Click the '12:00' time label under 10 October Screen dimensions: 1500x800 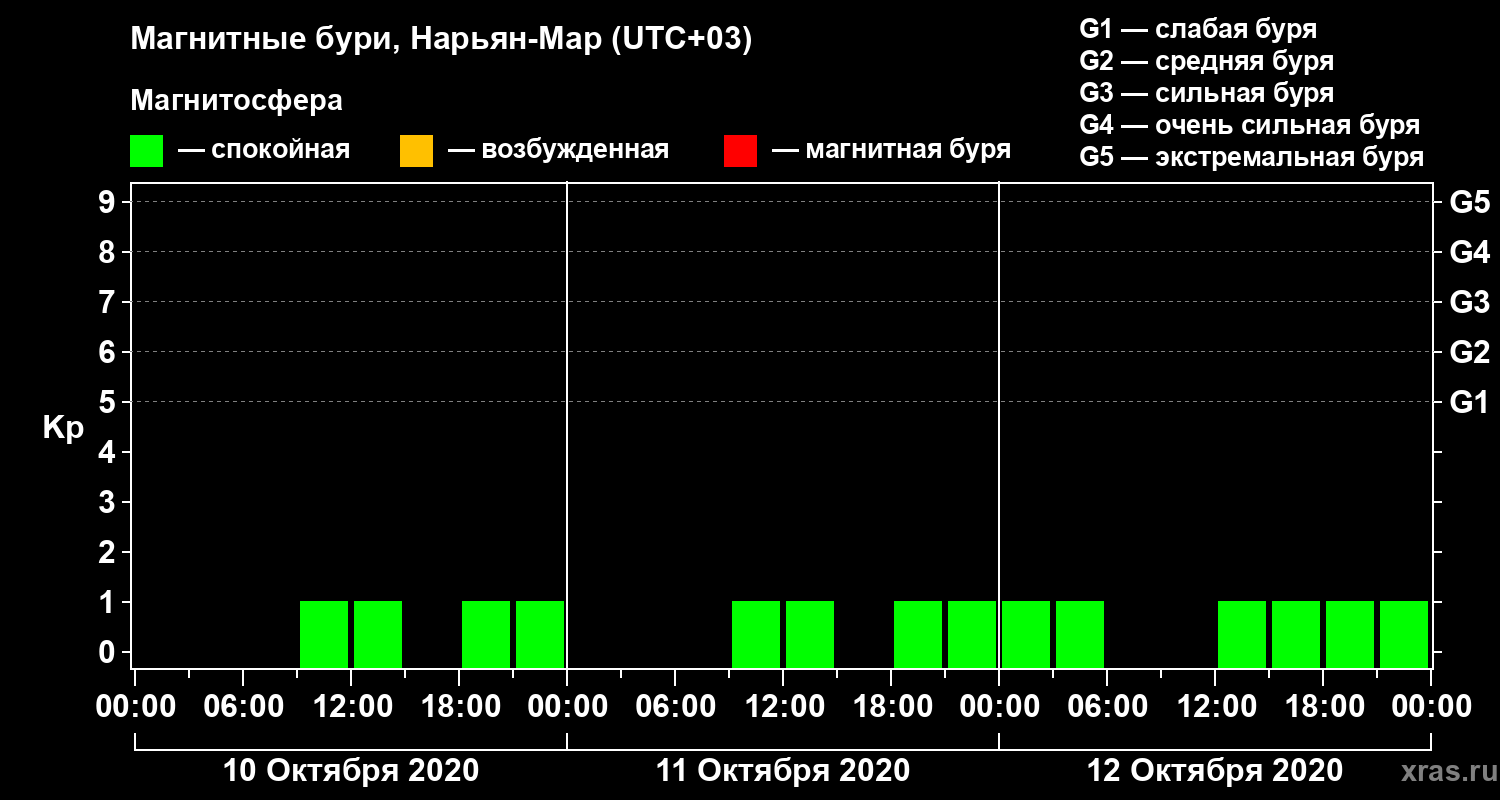351,707
